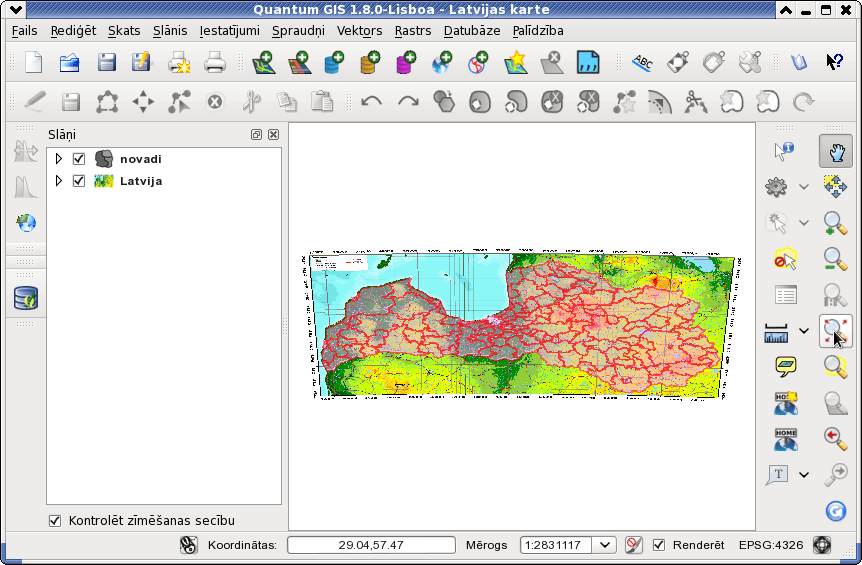862x565 pixels.
Task: Open dropdown next to the gear feature action
Action: [804, 187]
